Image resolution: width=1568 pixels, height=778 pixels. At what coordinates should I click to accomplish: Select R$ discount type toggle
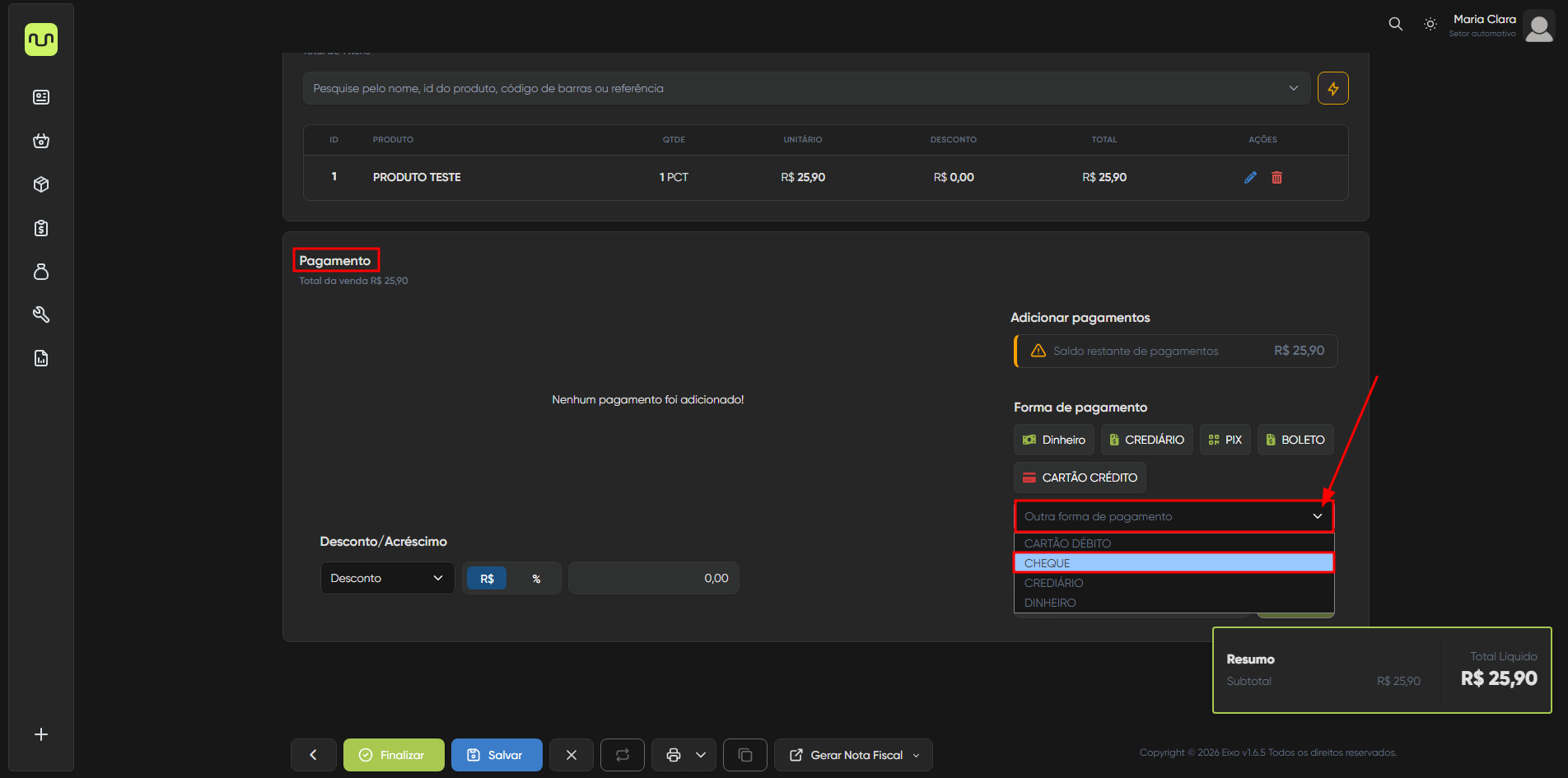click(487, 579)
